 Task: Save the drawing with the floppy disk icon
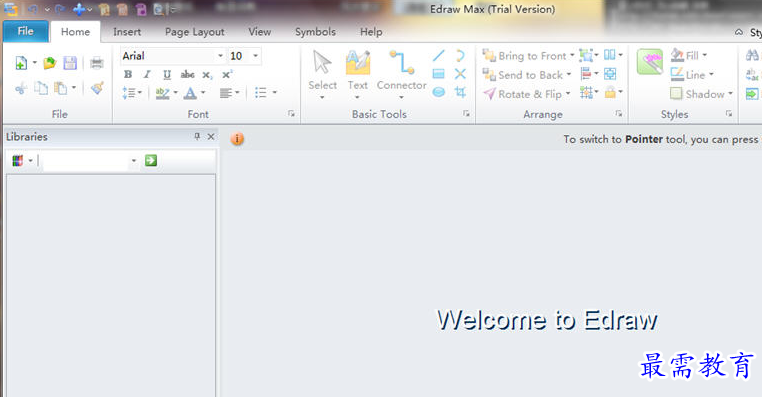pos(70,63)
